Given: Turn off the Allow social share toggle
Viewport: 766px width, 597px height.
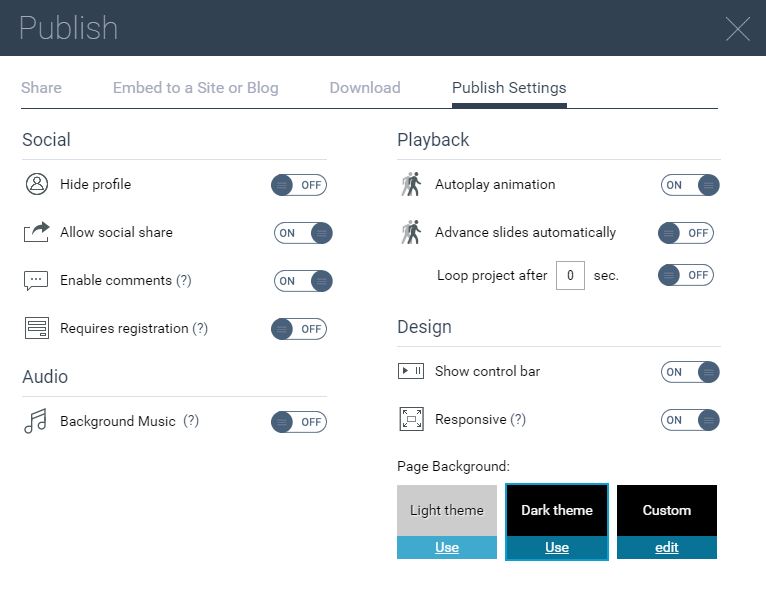Looking at the screenshot, I should pos(303,233).
